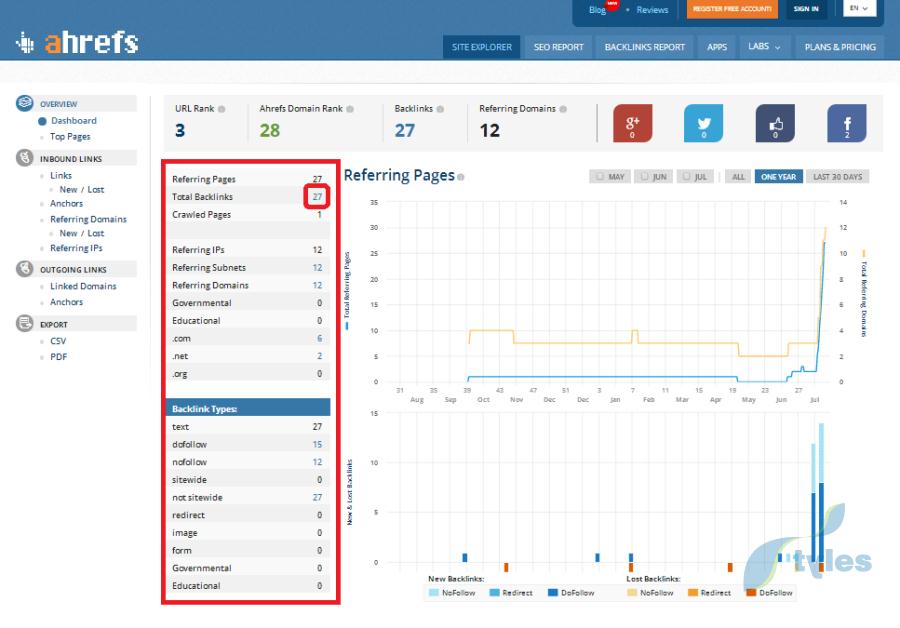Open the Reviews link
The height and width of the screenshot is (628, 900).
click(x=652, y=10)
